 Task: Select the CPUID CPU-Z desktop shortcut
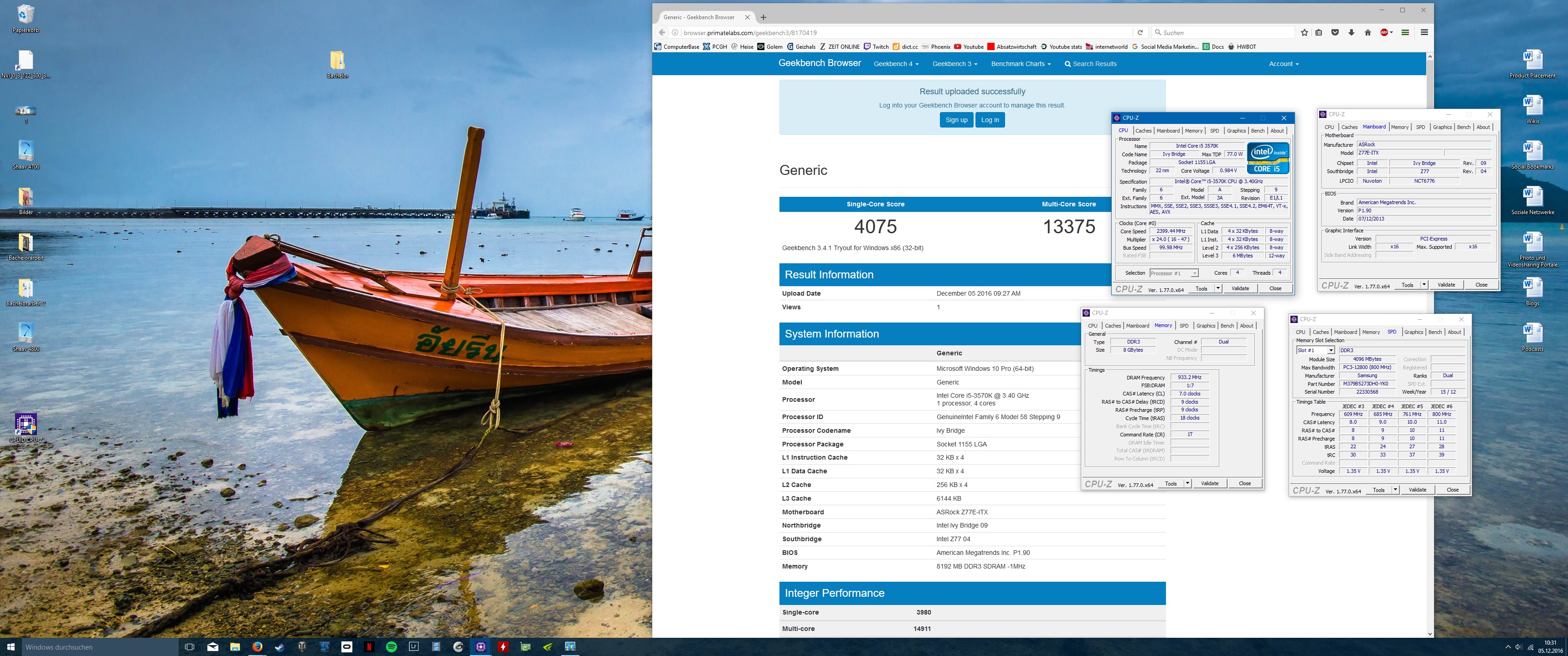click(26, 428)
